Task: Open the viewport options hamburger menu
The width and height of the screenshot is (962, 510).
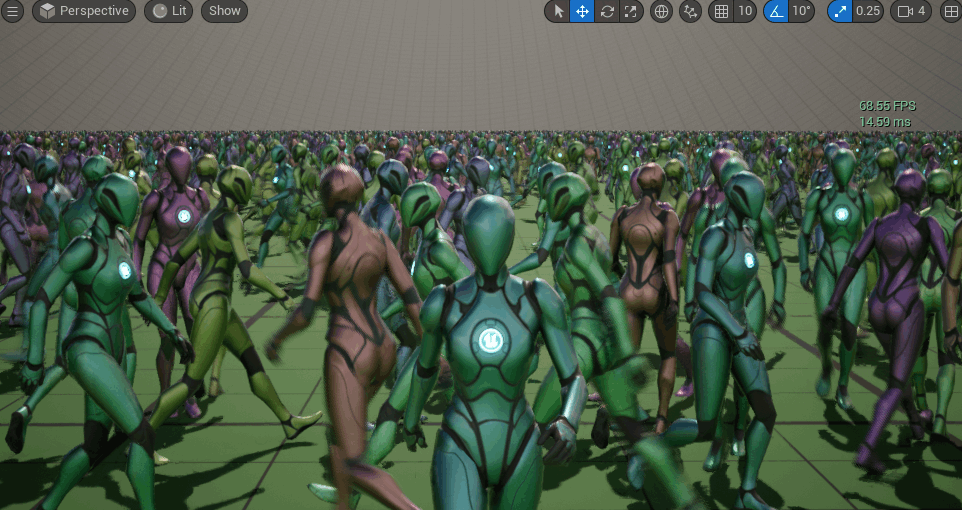Action: [x=12, y=11]
